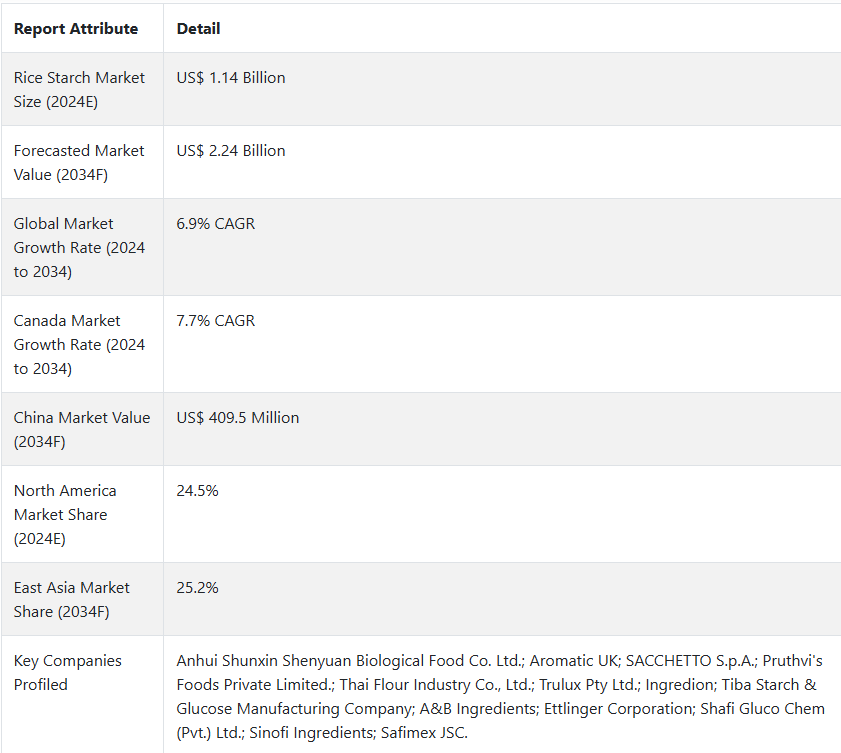Select Forecasted Market Value (2034F) label
This screenshot has width=841, height=753.
click(x=79, y=163)
